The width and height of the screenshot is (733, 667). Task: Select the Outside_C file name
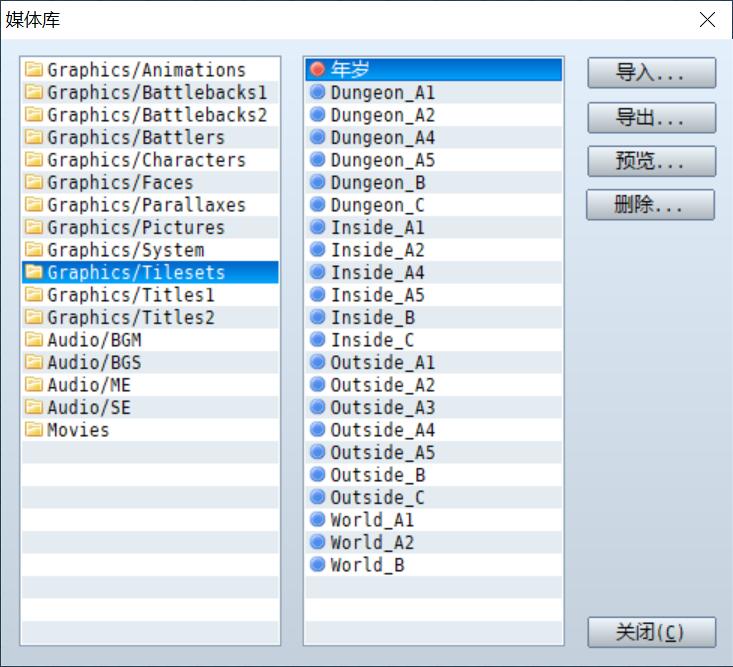click(378, 497)
